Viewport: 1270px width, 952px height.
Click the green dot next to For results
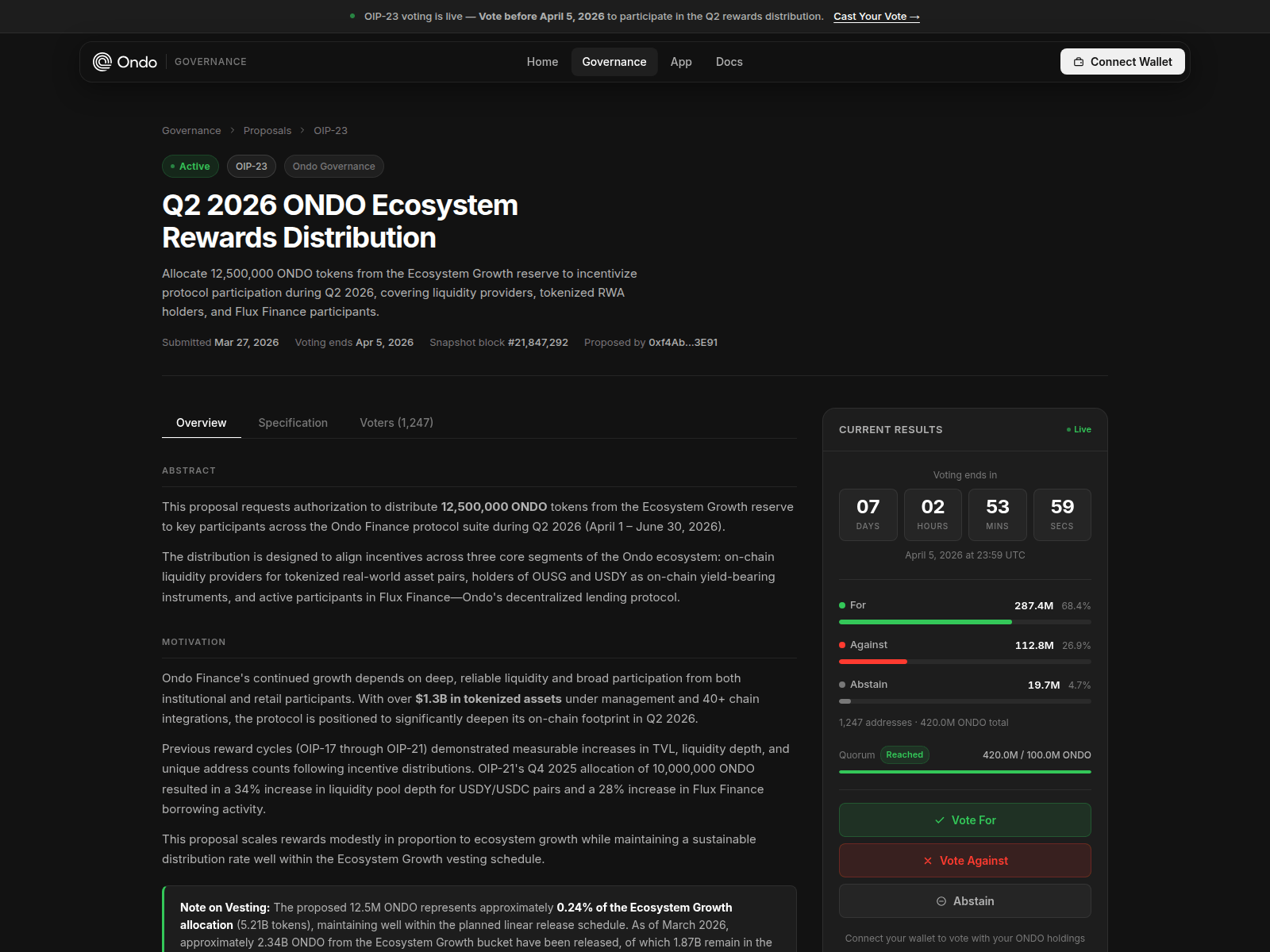tap(843, 605)
